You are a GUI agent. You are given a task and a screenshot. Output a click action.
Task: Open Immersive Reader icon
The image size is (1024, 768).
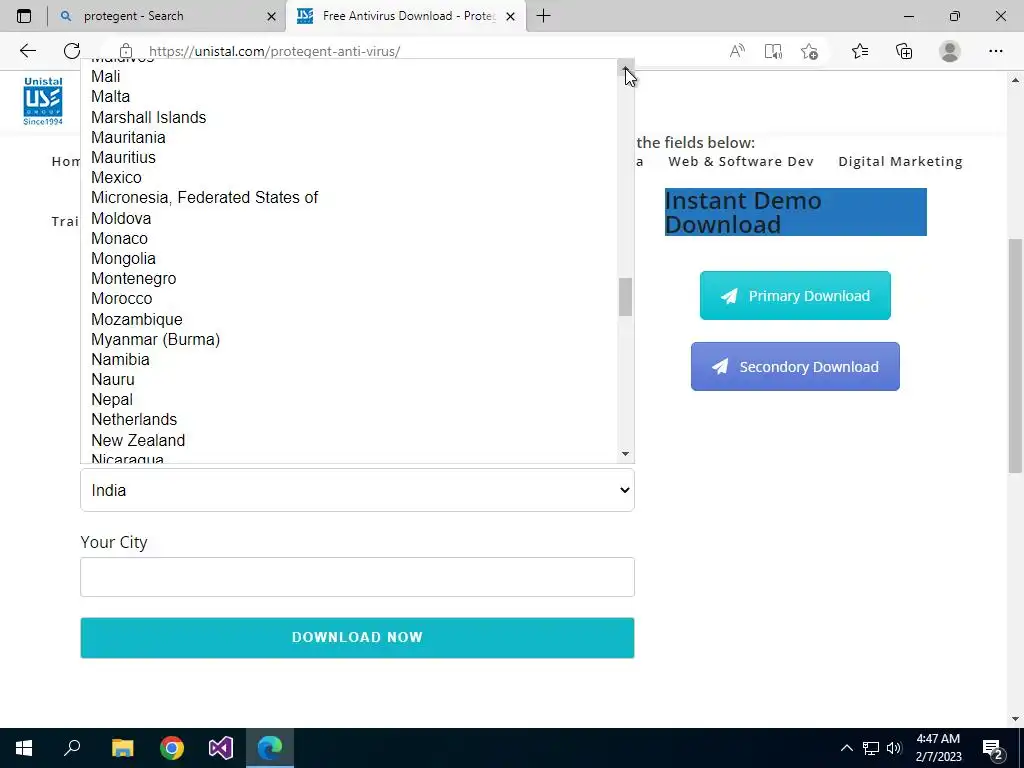click(x=773, y=51)
